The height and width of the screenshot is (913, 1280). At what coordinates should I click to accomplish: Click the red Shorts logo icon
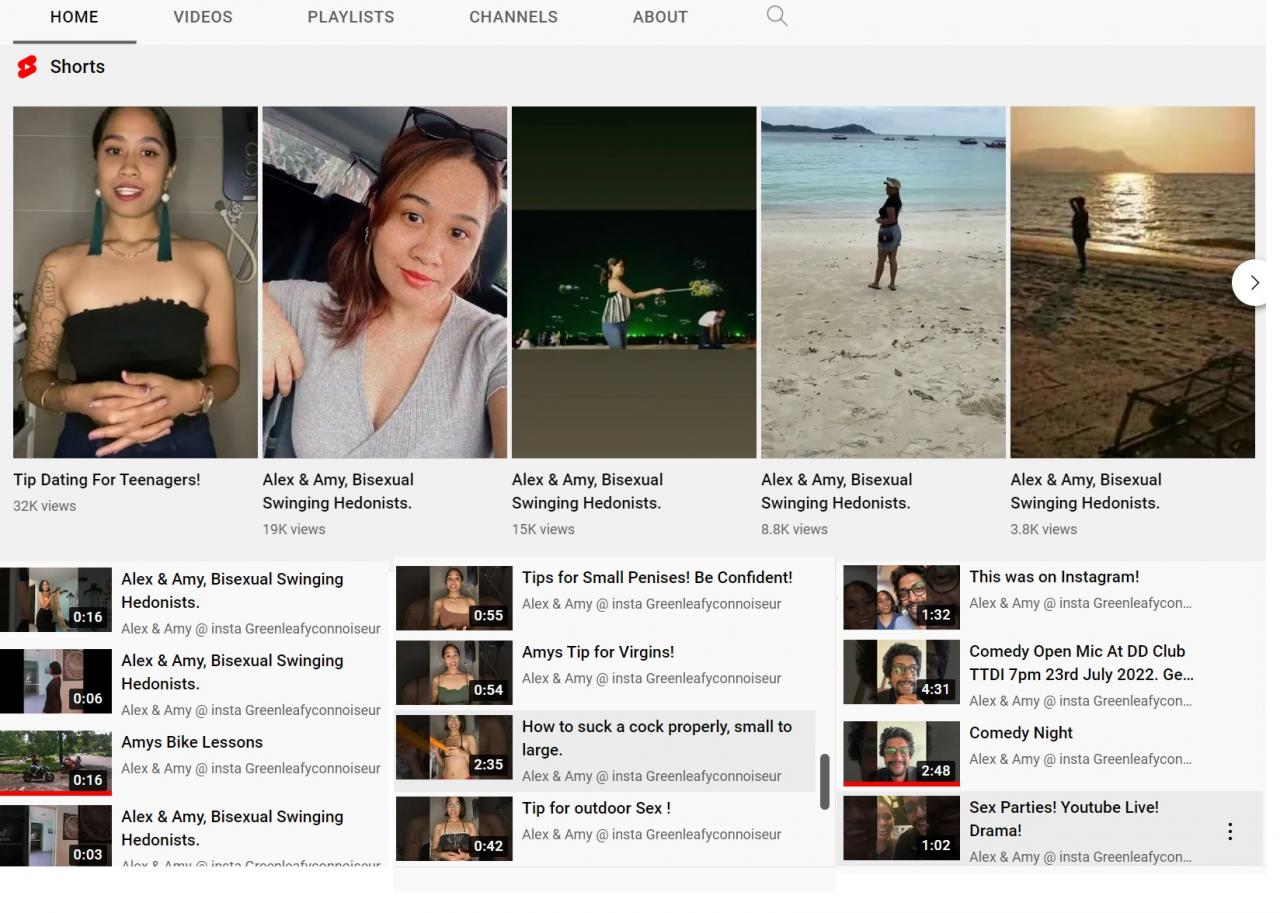point(27,67)
